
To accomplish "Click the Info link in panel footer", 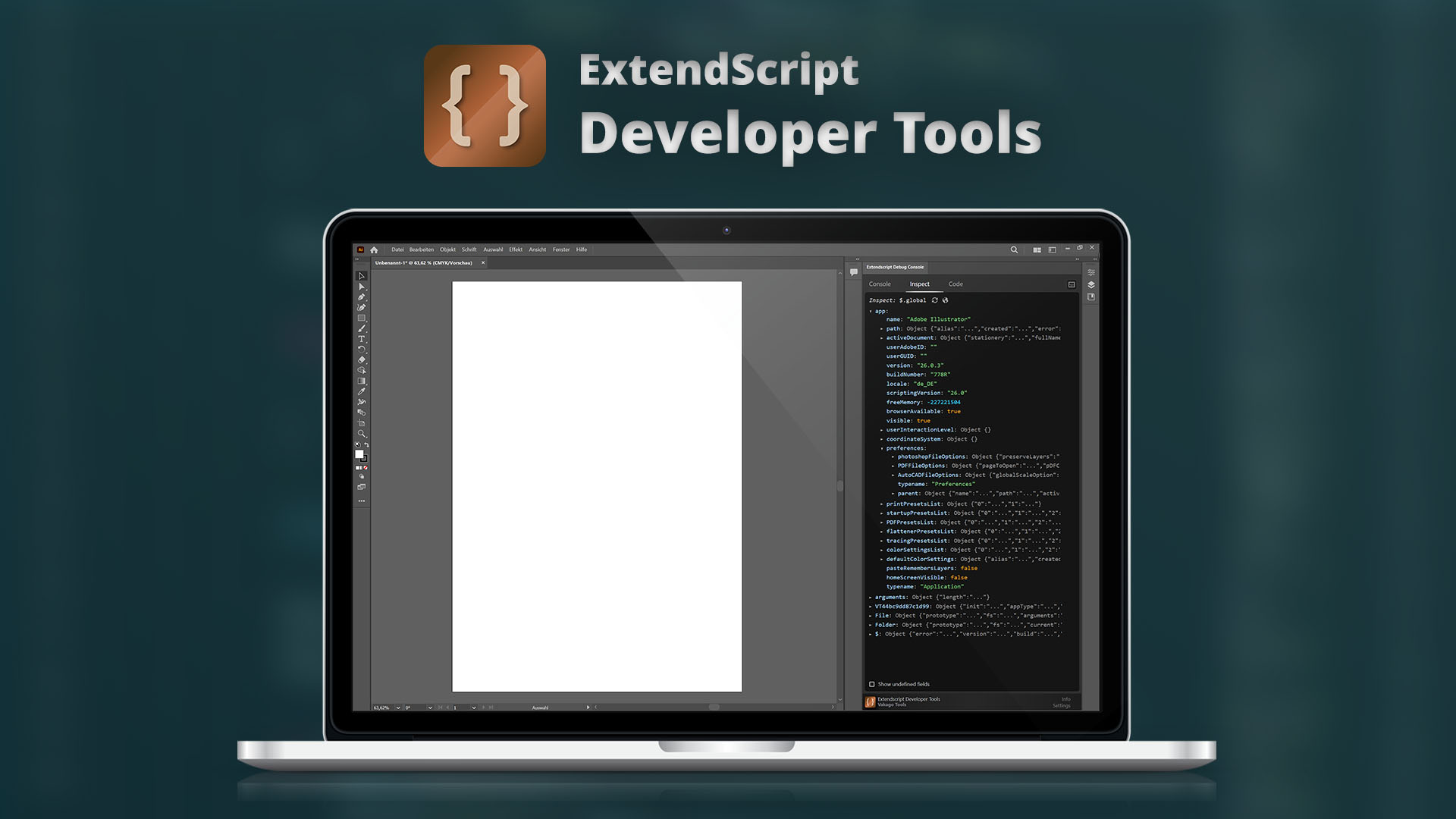I will point(1066,699).
